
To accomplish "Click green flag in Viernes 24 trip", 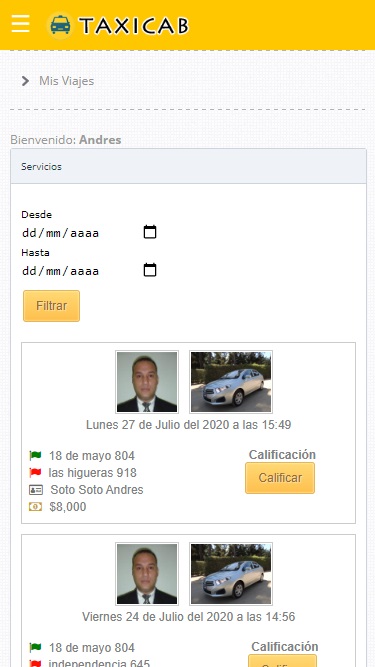I will (x=35, y=648).
